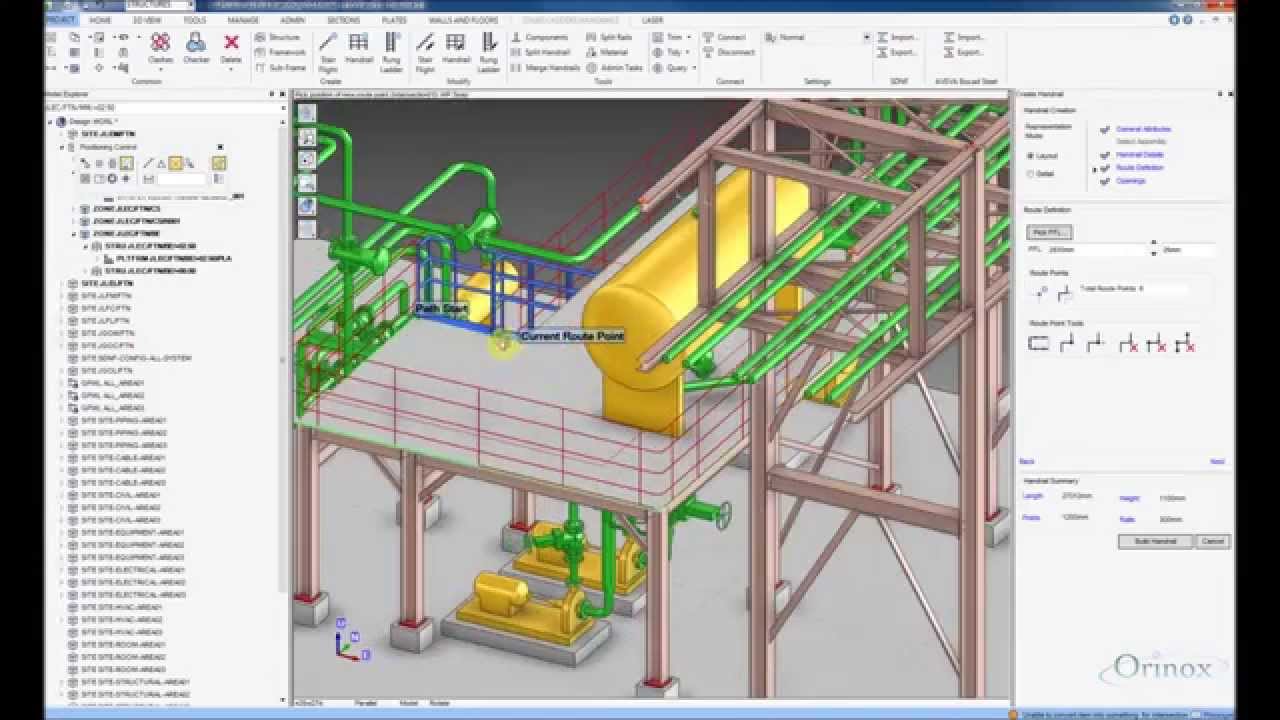This screenshot has width=1280, height=720.
Task: Open the Tidy dropdown
Action: [x=672, y=52]
